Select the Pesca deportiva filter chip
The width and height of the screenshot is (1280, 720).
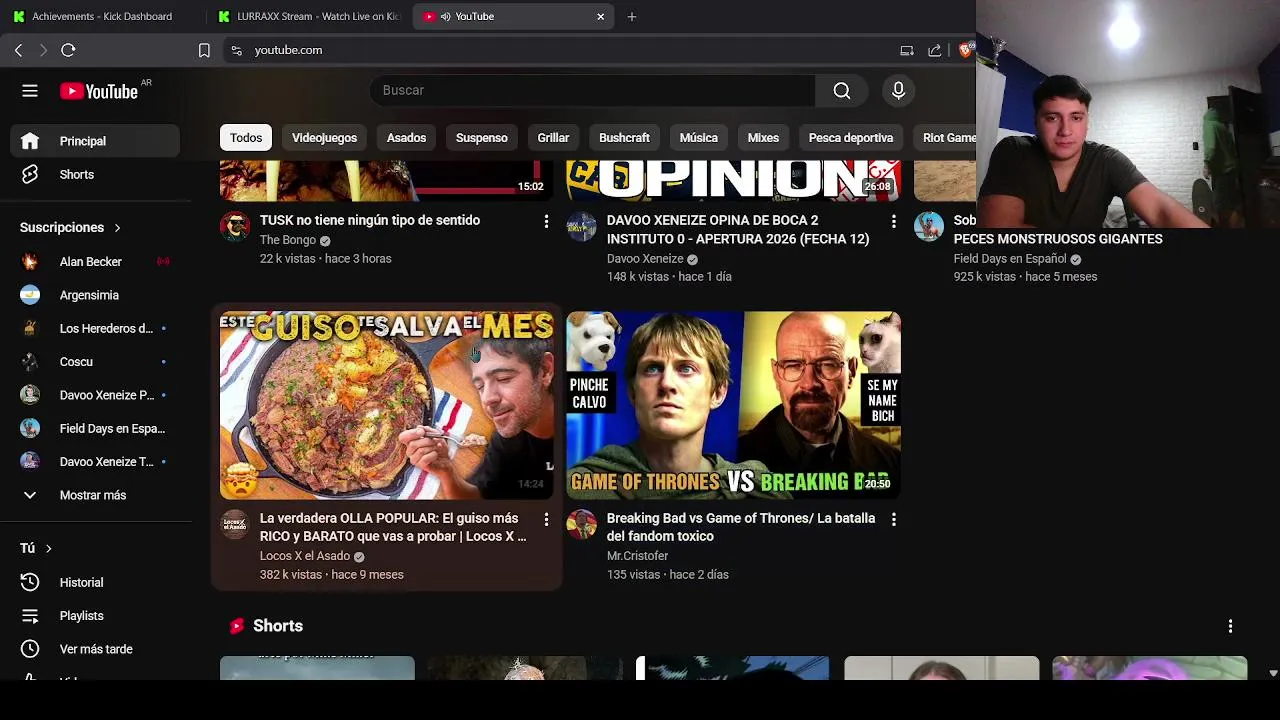[x=851, y=138]
